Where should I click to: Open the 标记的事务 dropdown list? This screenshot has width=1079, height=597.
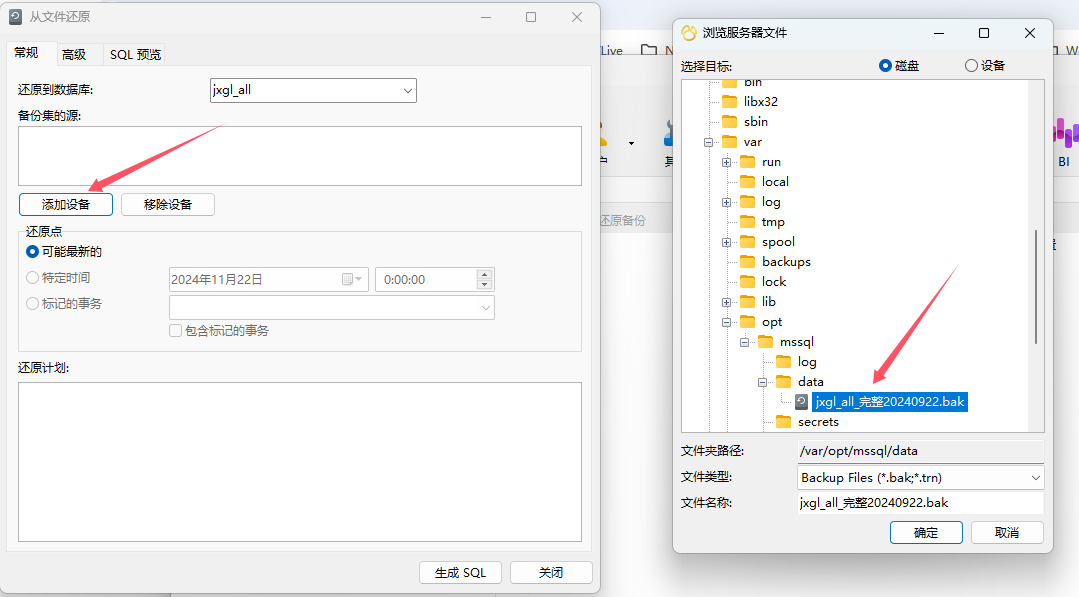click(x=486, y=307)
